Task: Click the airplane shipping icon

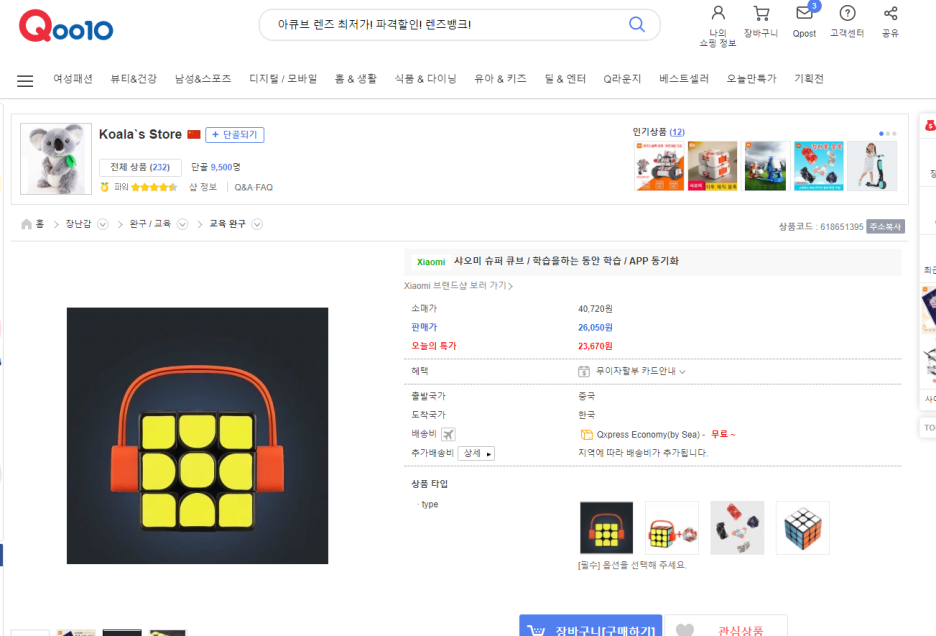Action: point(448,434)
